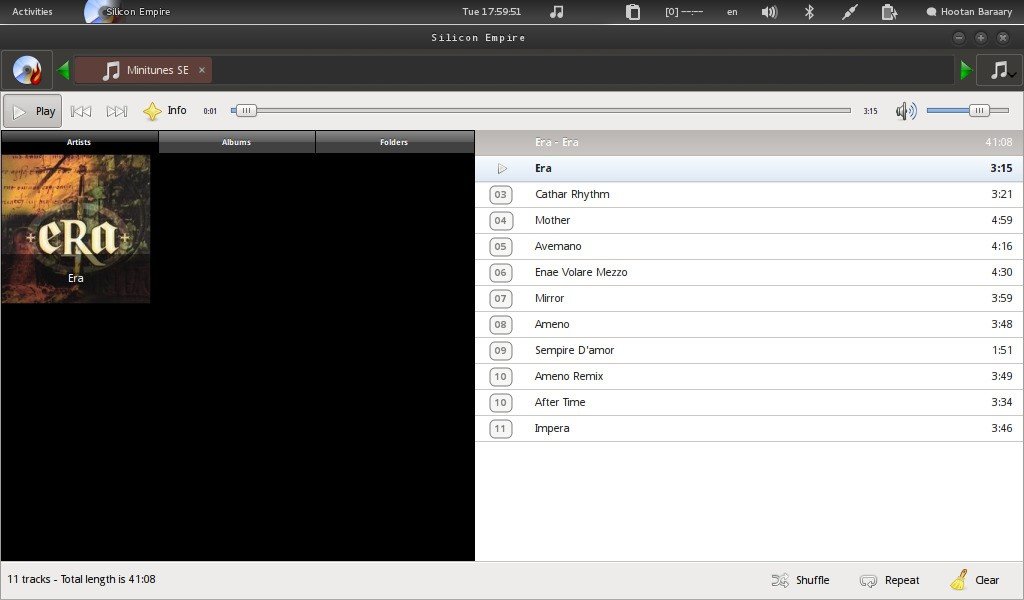This screenshot has width=1024, height=600.
Task: Select track After Time
Action: [x=749, y=403]
